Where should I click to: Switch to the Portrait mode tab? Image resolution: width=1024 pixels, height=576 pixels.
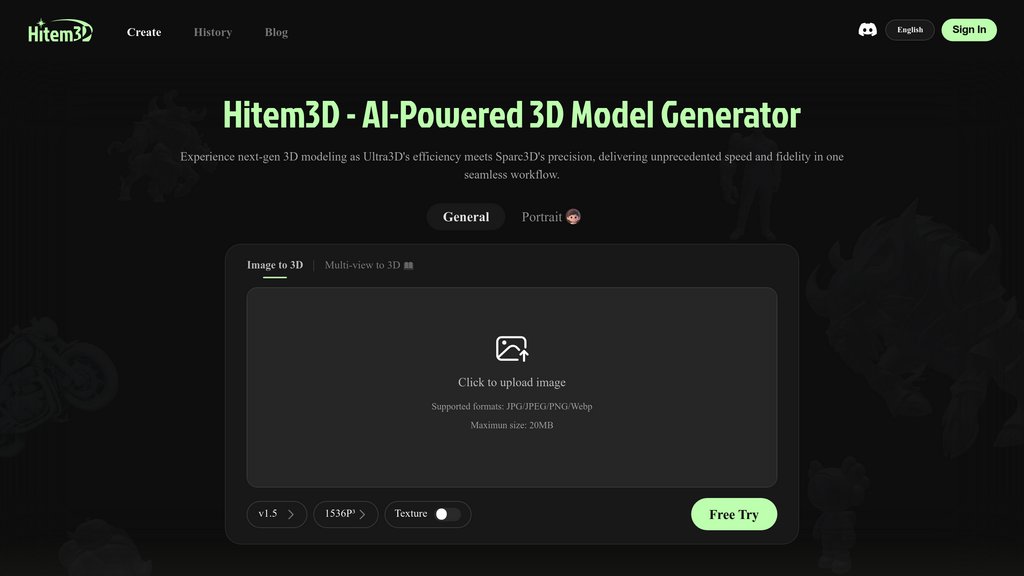542,217
